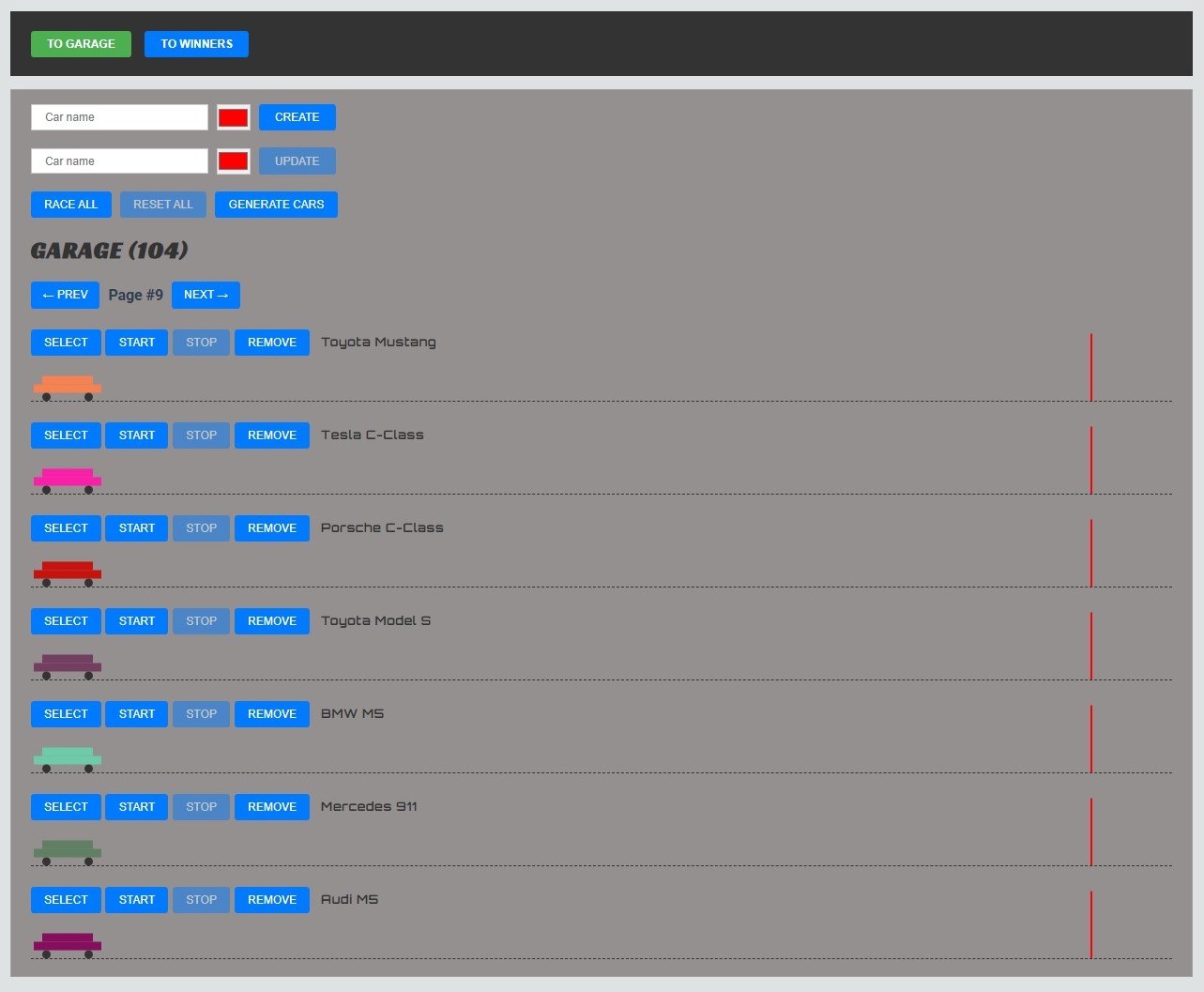Viewport: 1204px width, 992px height.
Task: Start the Toyota Mustang engine
Action: [x=137, y=343]
